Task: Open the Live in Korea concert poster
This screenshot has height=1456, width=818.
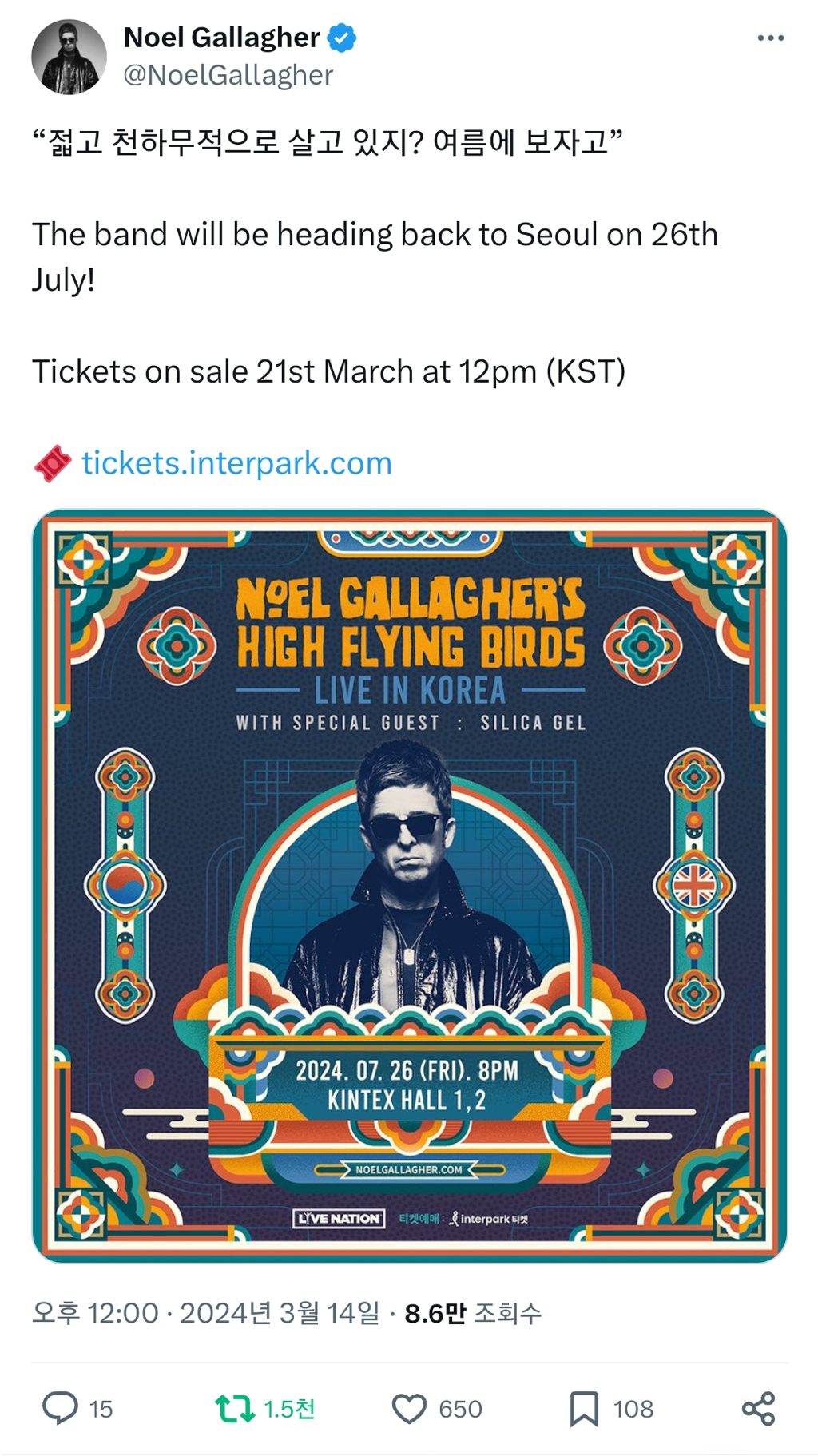Action: pyautogui.click(x=410, y=886)
